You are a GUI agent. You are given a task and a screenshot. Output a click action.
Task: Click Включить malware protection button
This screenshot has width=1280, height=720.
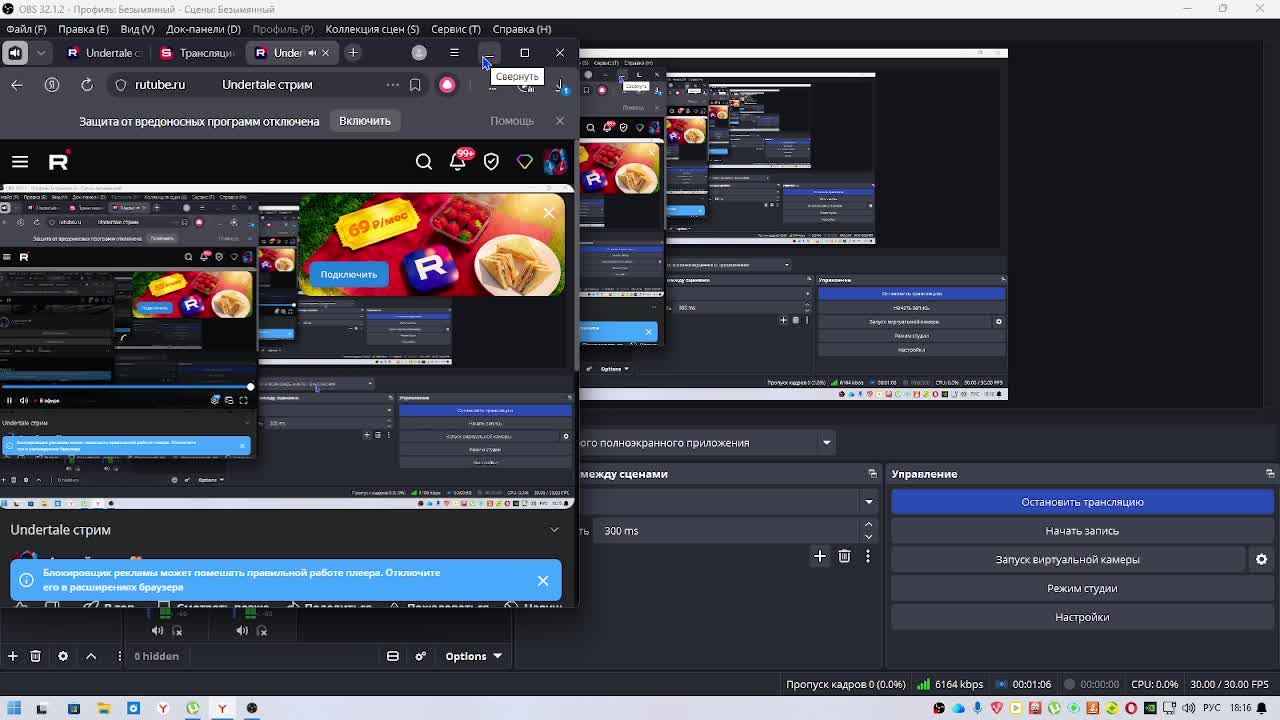click(365, 121)
